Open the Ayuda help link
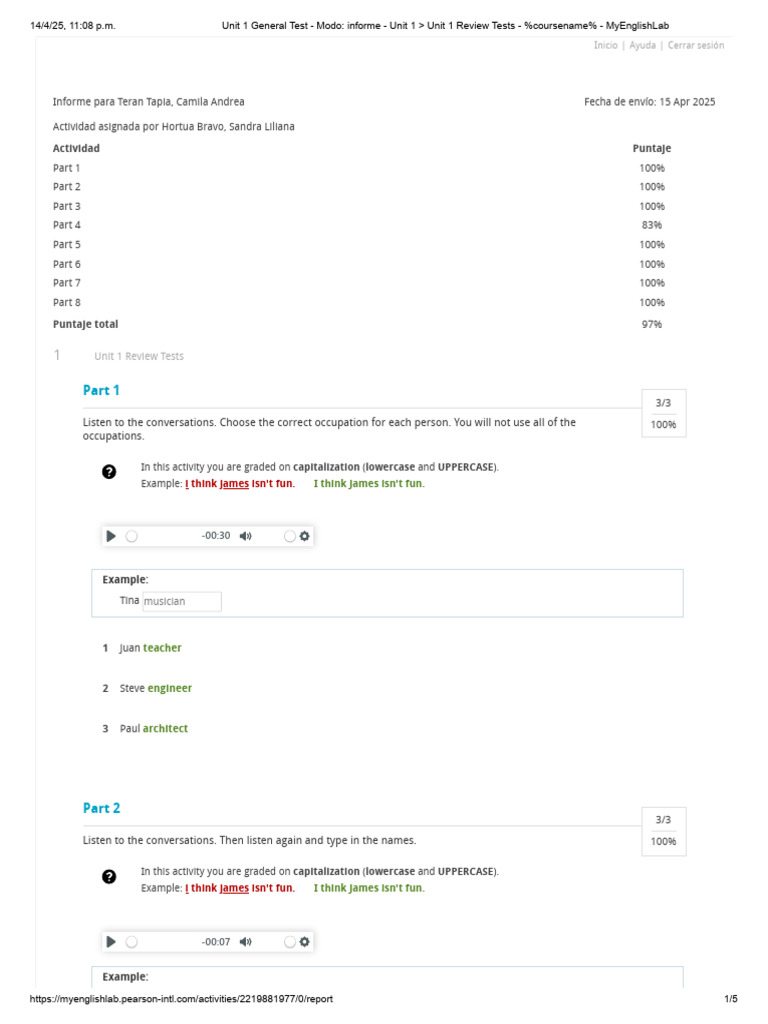The width and height of the screenshot is (768, 1024). tap(642, 46)
